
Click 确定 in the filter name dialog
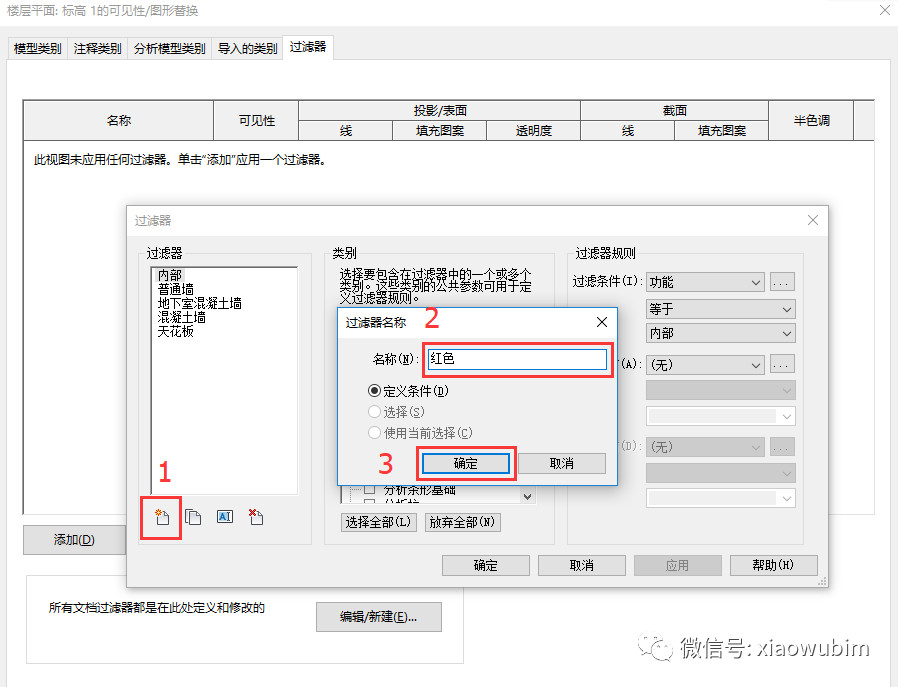(x=466, y=463)
